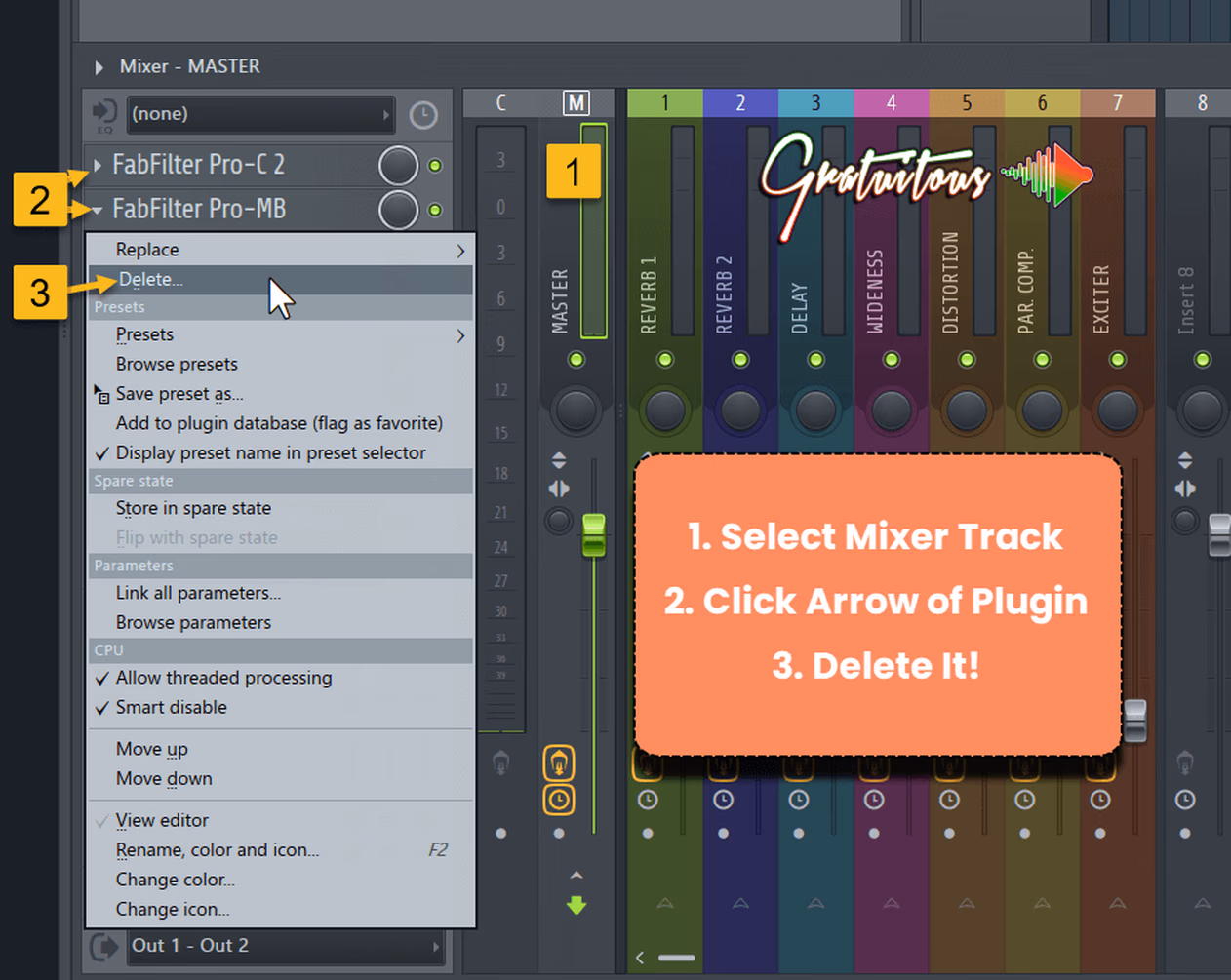Viewport: 1231px width, 980px height.
Task: Click Store in spare state
Action: point(280,508)
